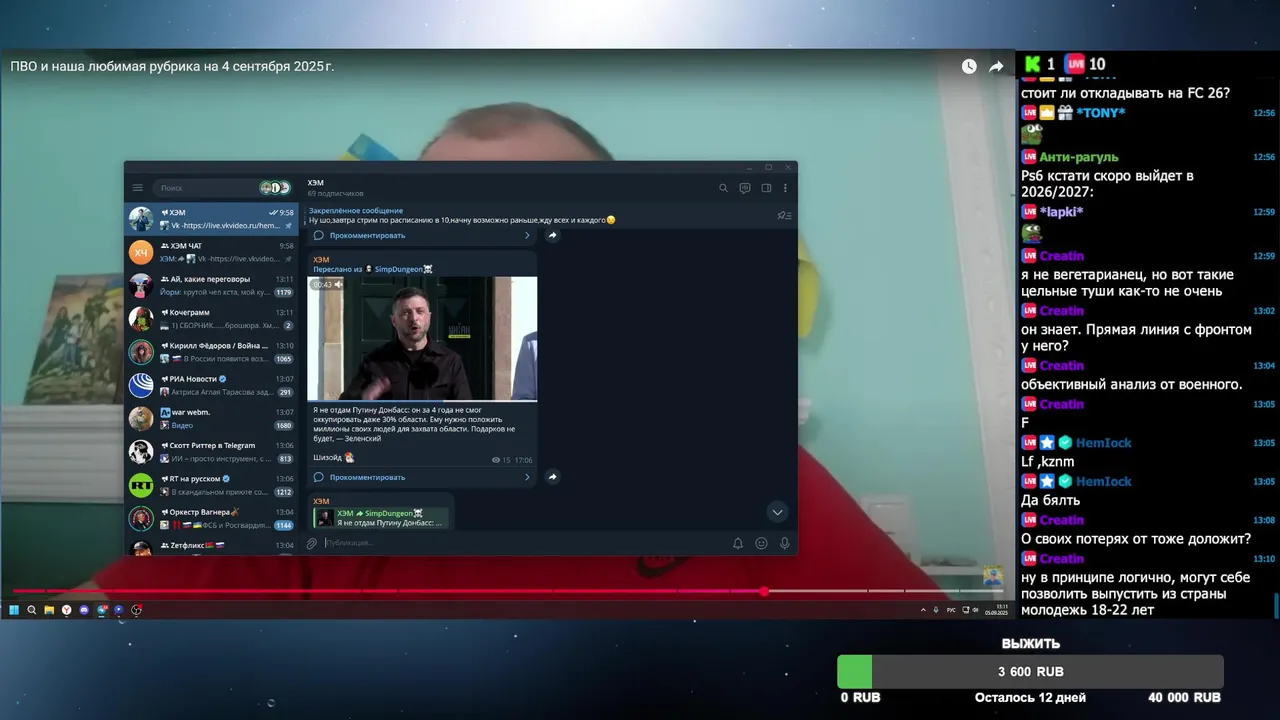Click the ВЫЖИТЬ donation goal progress bar
Screen dimensions: 1280x720
pyautogui.click(x=1030, y=672)
